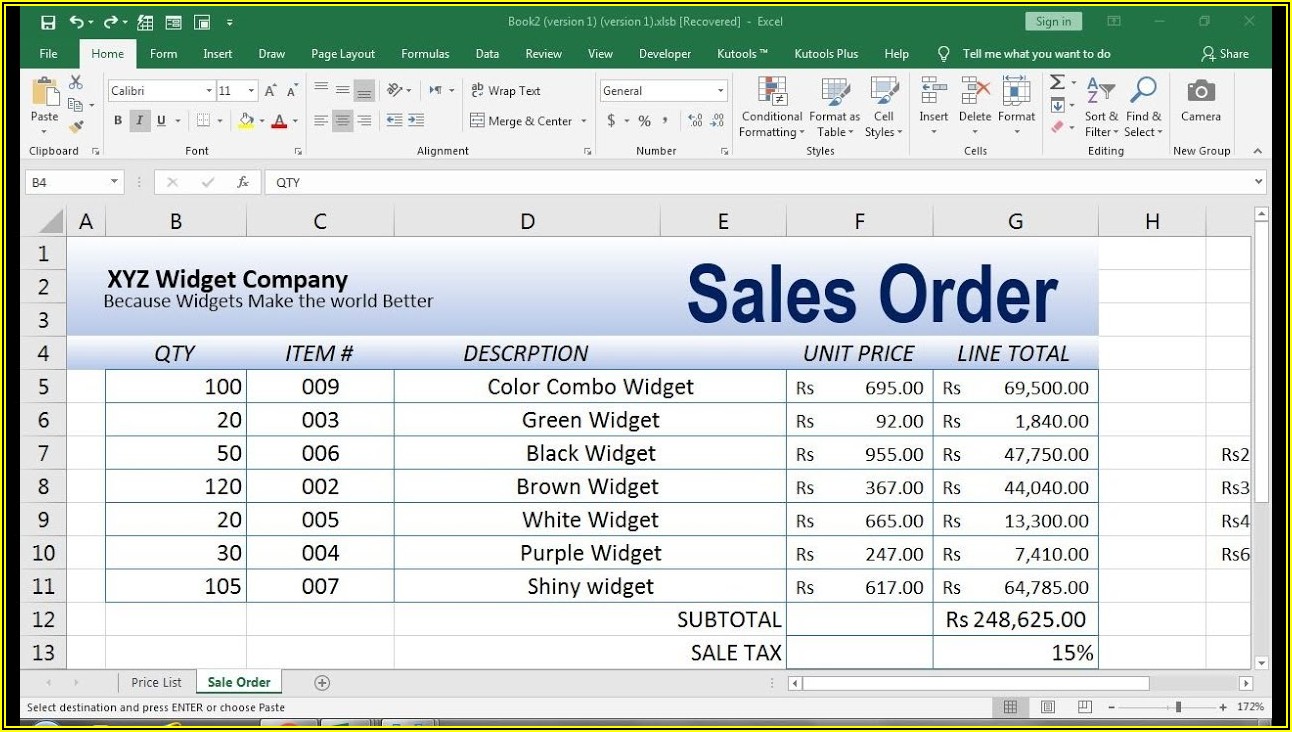Click the Share button
Image resolution: width=1292 pixels, height=732 pixels.
click(x=1225, y=54)
